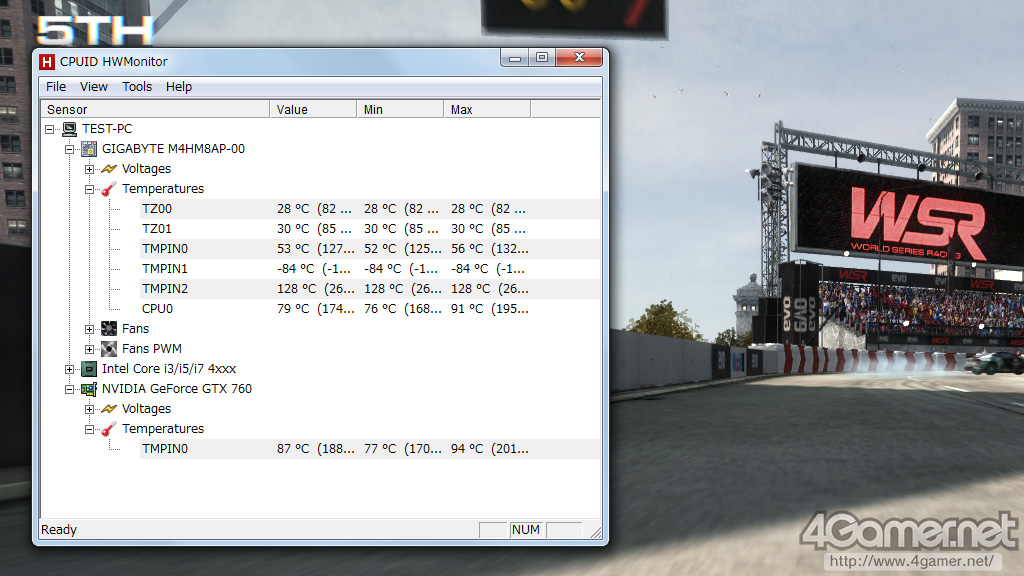Close the CPUID HWMonitor window
This screenshot has height=576, width=1024.
pos(579,58)
